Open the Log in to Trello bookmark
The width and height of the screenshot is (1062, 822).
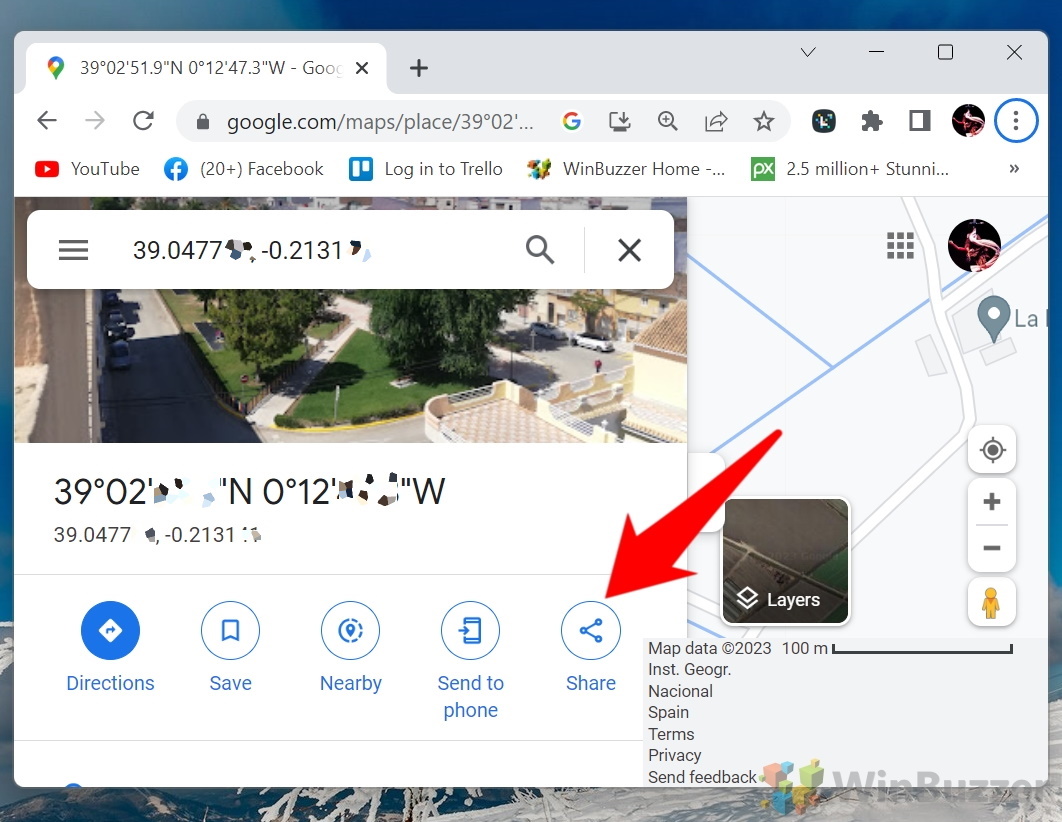pyautogui.click(x=426, y=169)
